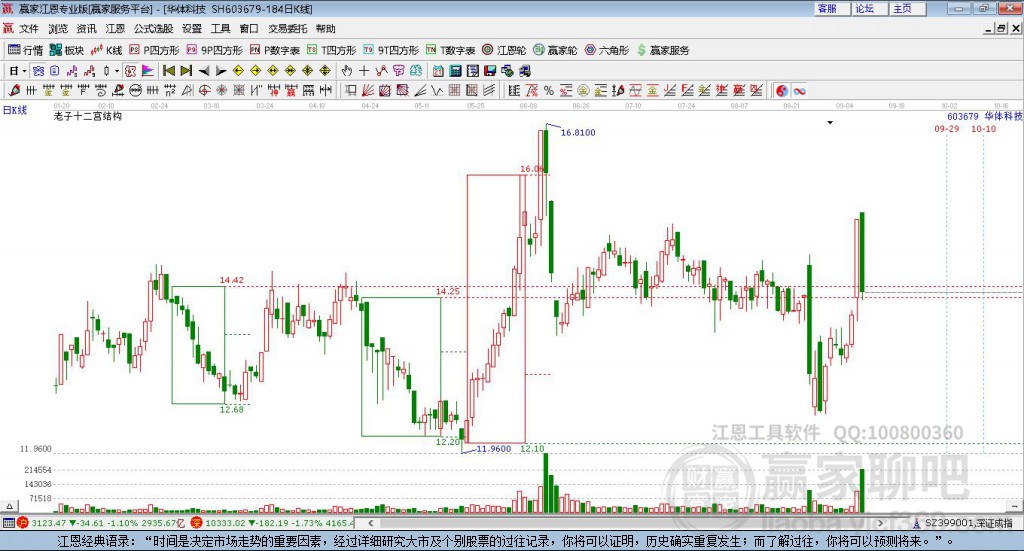
Task: Open the 江恩轮 Gann wheel
Action: pos(504,50)
